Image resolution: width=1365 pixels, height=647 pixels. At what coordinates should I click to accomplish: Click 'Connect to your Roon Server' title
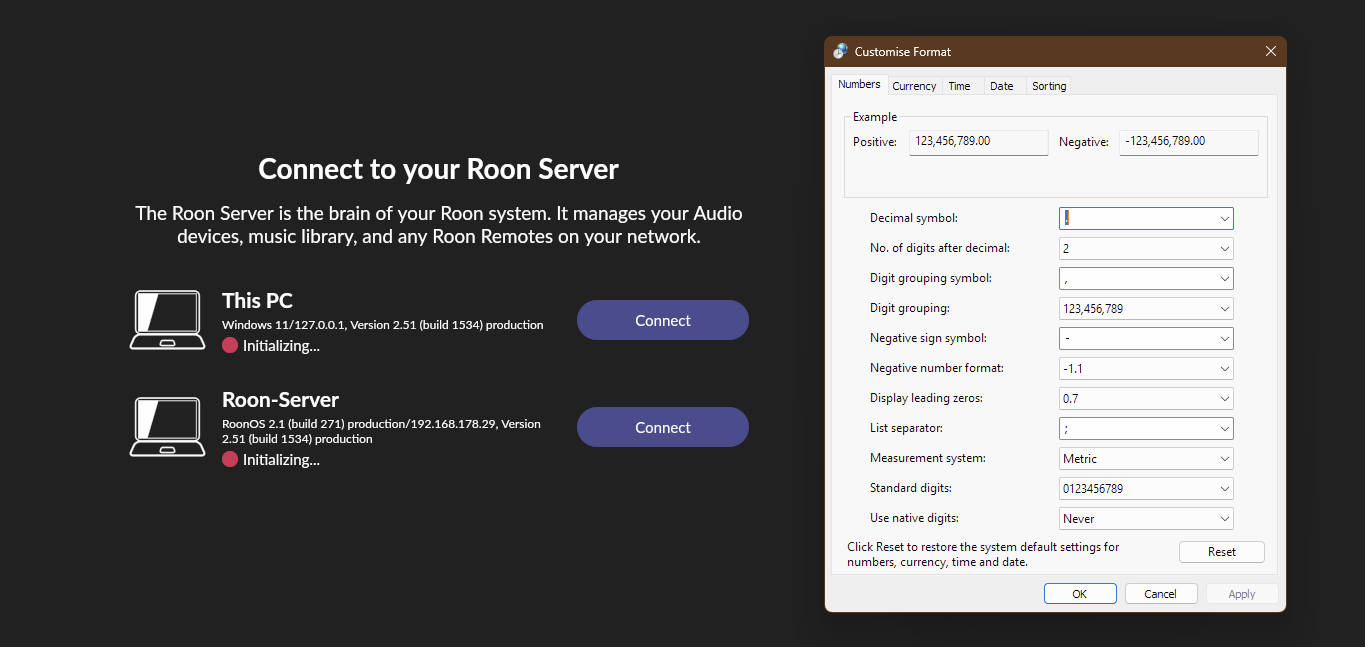[x=439, y=168]
